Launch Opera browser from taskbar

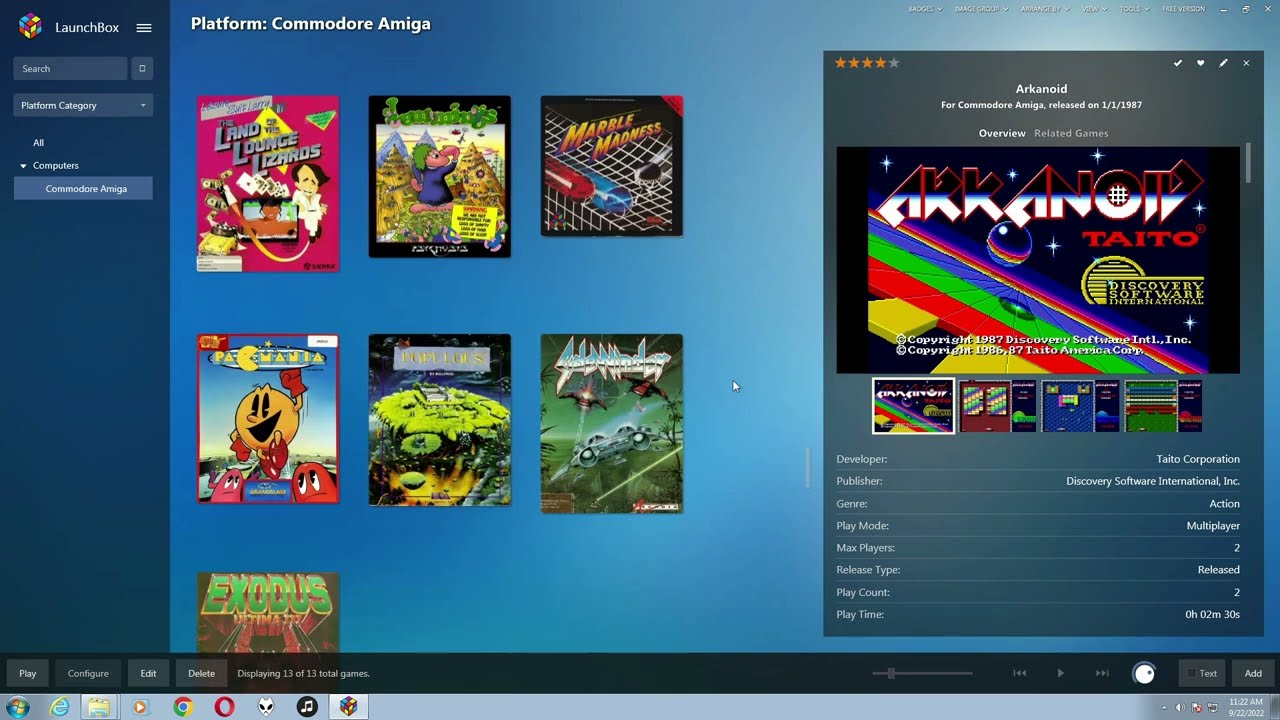224,707
